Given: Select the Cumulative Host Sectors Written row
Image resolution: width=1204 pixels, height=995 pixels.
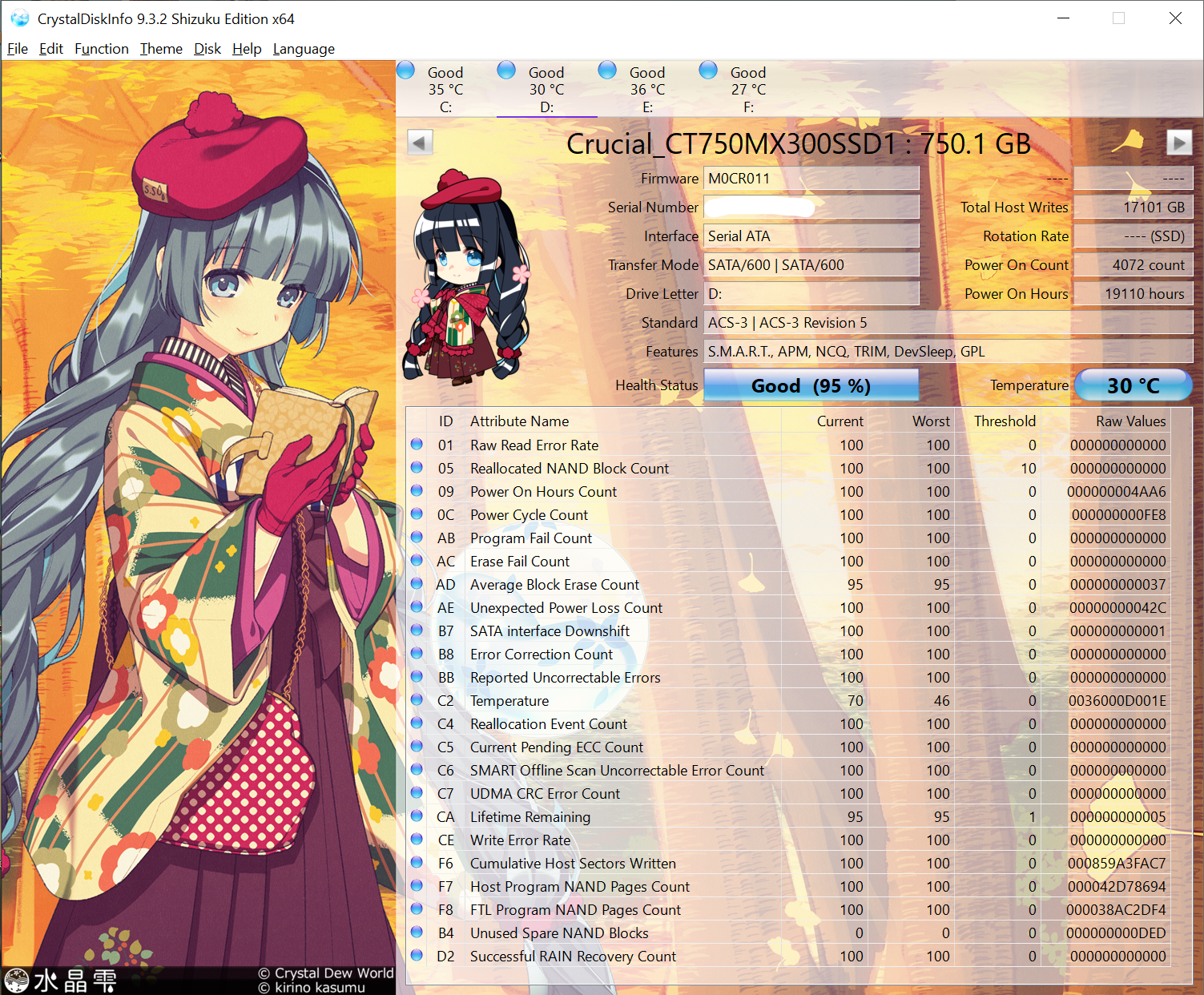Looking at the screenshot, I should [x=788, y=863].
